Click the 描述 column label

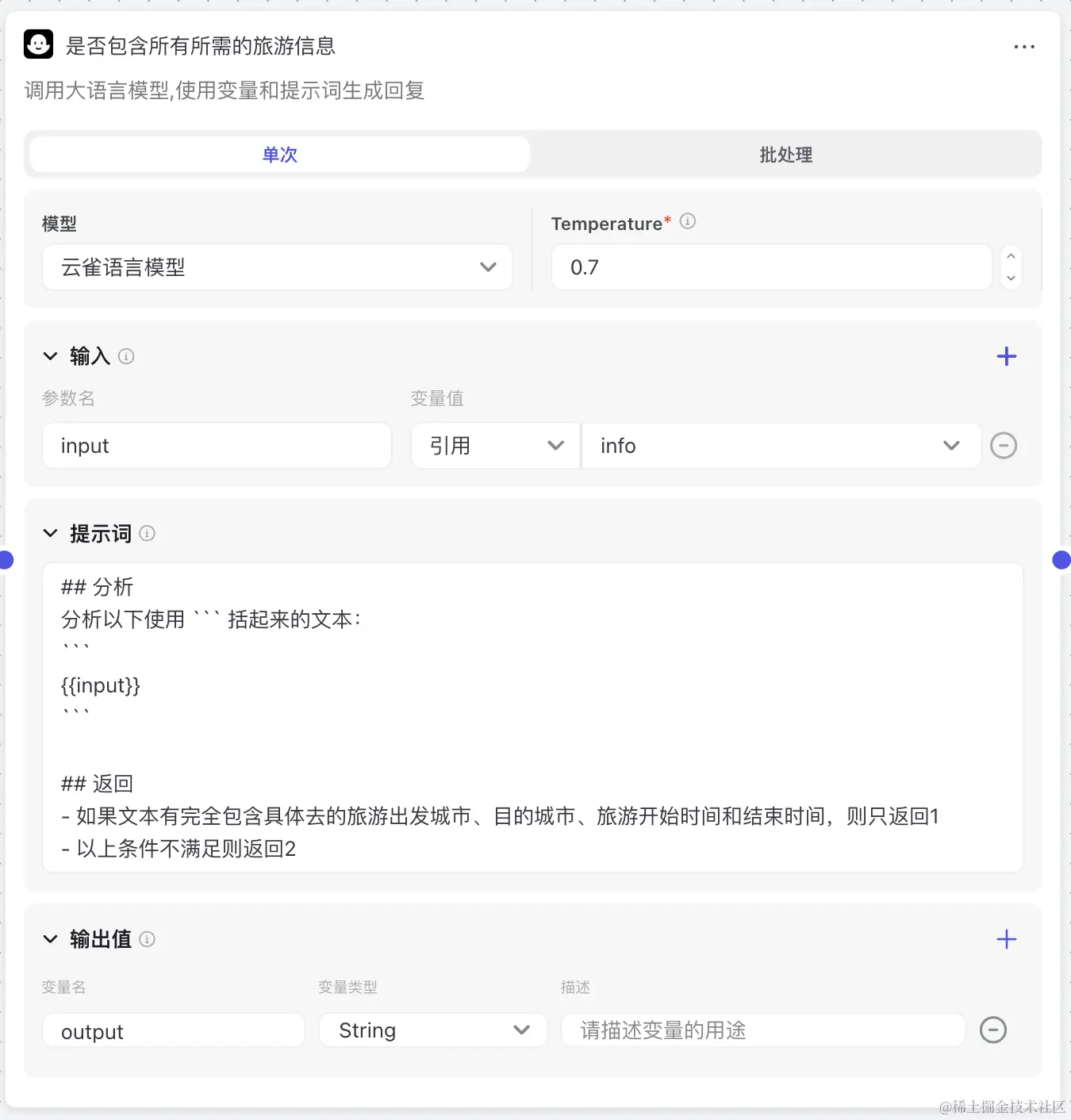(x=575, y=988)
